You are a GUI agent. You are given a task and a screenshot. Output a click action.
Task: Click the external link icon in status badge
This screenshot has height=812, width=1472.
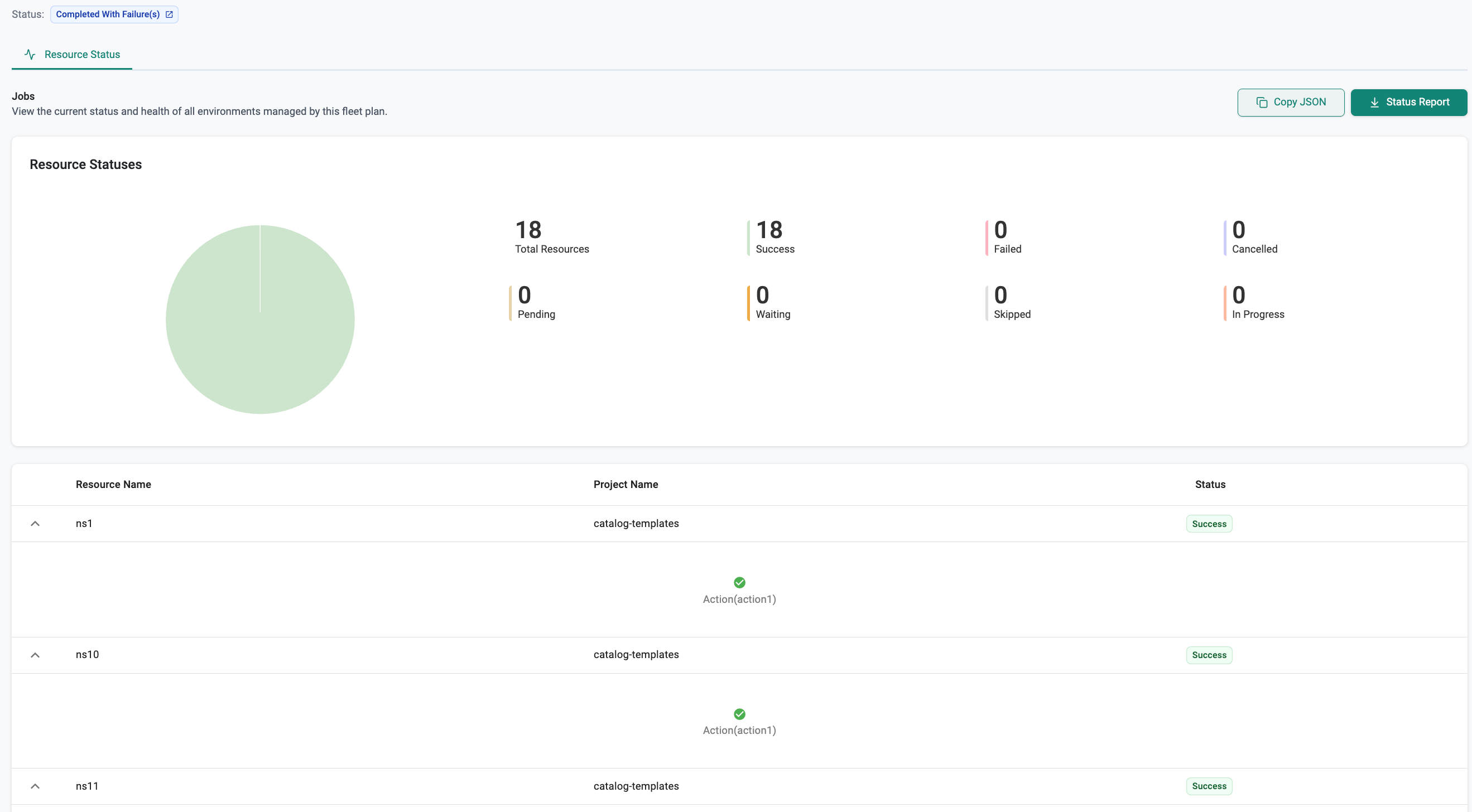(x=169, y=14)
